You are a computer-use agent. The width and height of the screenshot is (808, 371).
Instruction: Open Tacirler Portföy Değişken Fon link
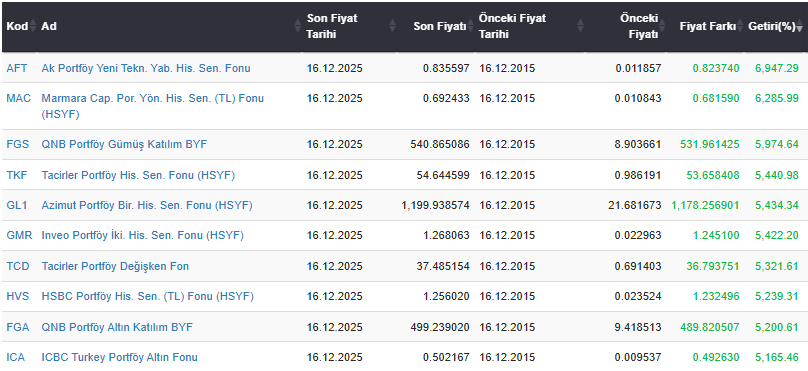coord(115,266)
